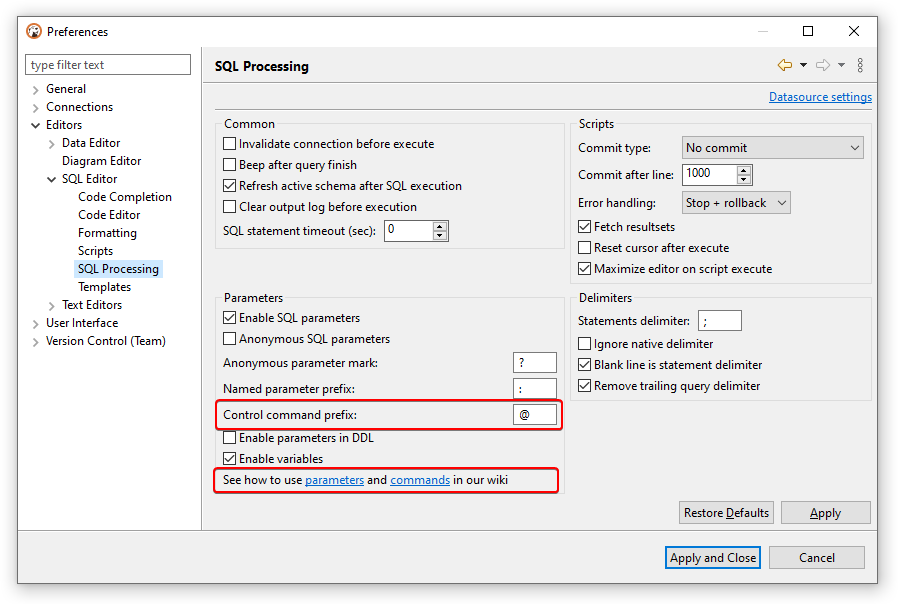898x604 pixels.
Task: Open the three-dots view menu icon
Action: click(860, 64)
